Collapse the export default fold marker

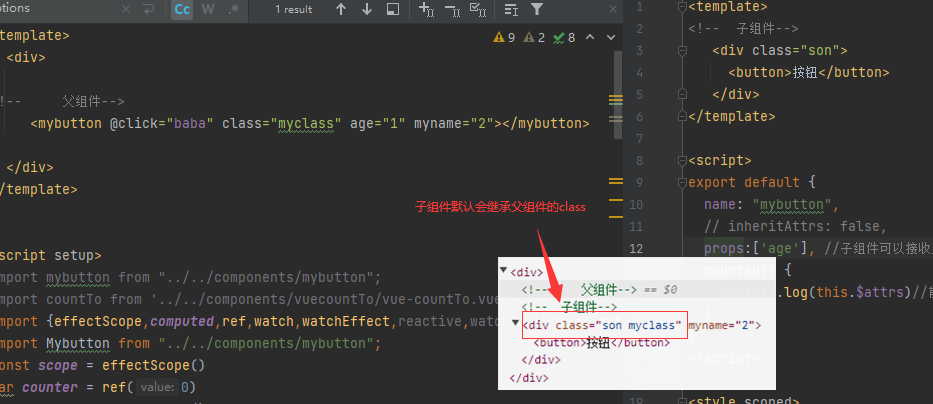click(682, 182)
